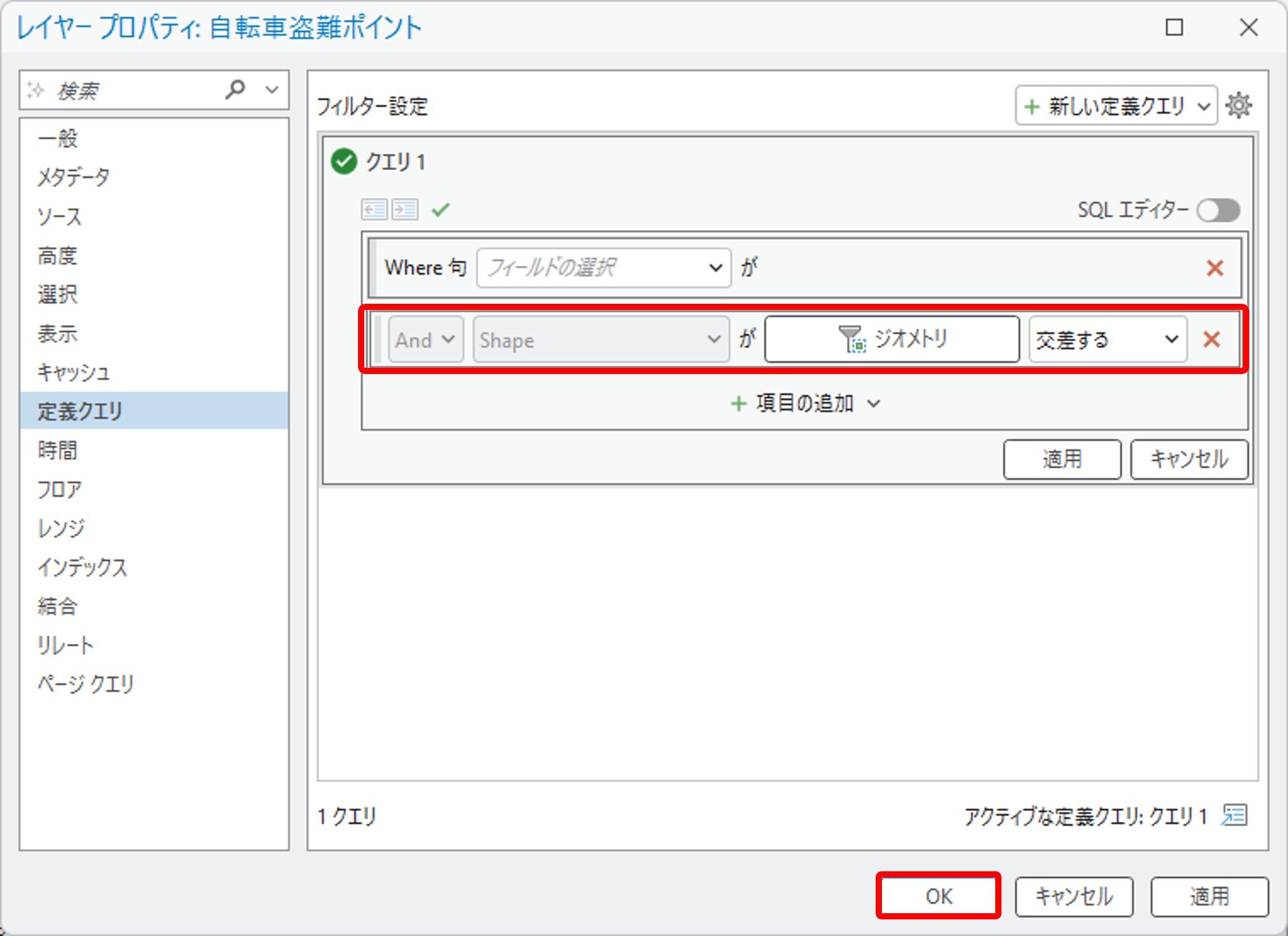
Task: Remove the Shape geometry clause
Action: pos(1212,340)
